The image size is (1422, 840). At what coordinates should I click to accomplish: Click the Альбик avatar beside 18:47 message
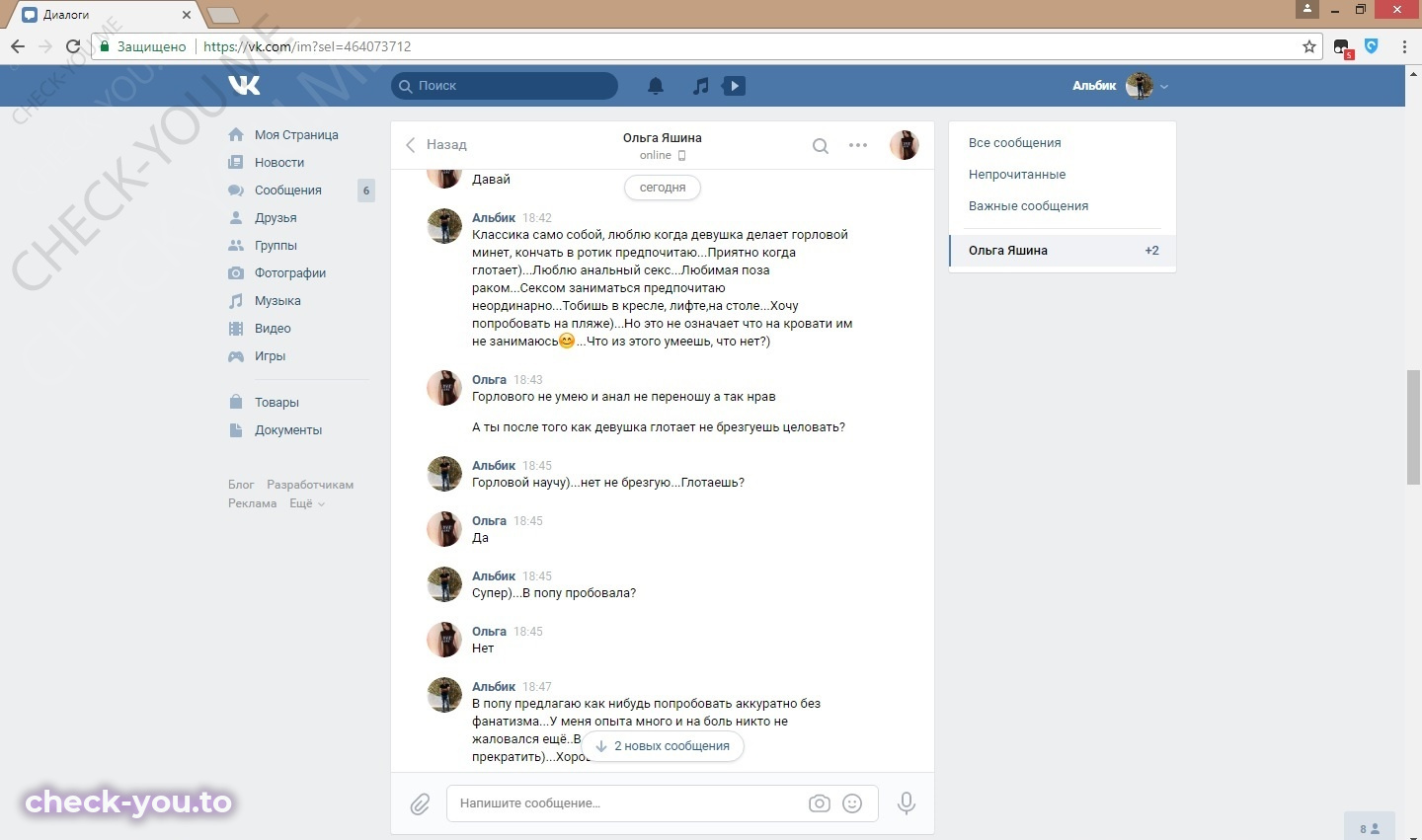pyautogui.click(x=444, y=695)
